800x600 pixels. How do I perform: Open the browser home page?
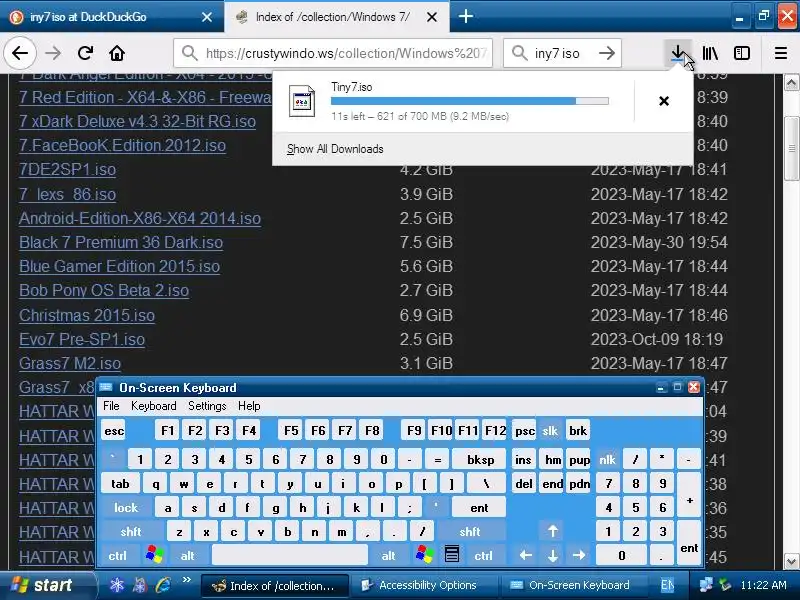click(x=117, y=53)
